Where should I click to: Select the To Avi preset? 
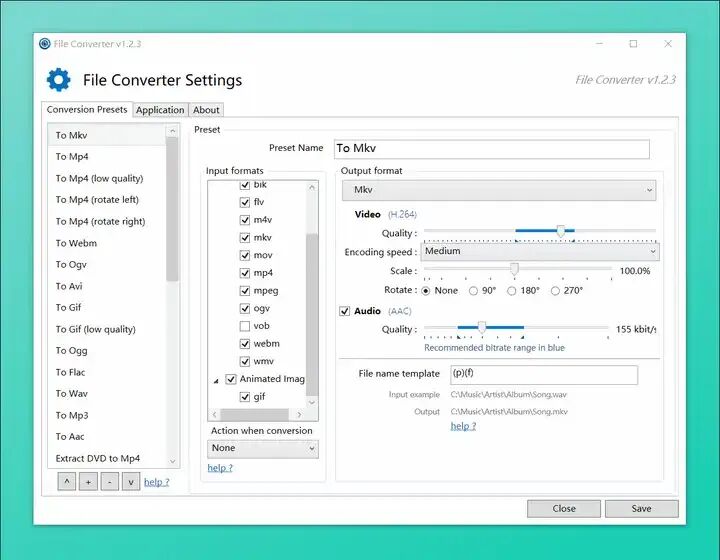(107, 286)
